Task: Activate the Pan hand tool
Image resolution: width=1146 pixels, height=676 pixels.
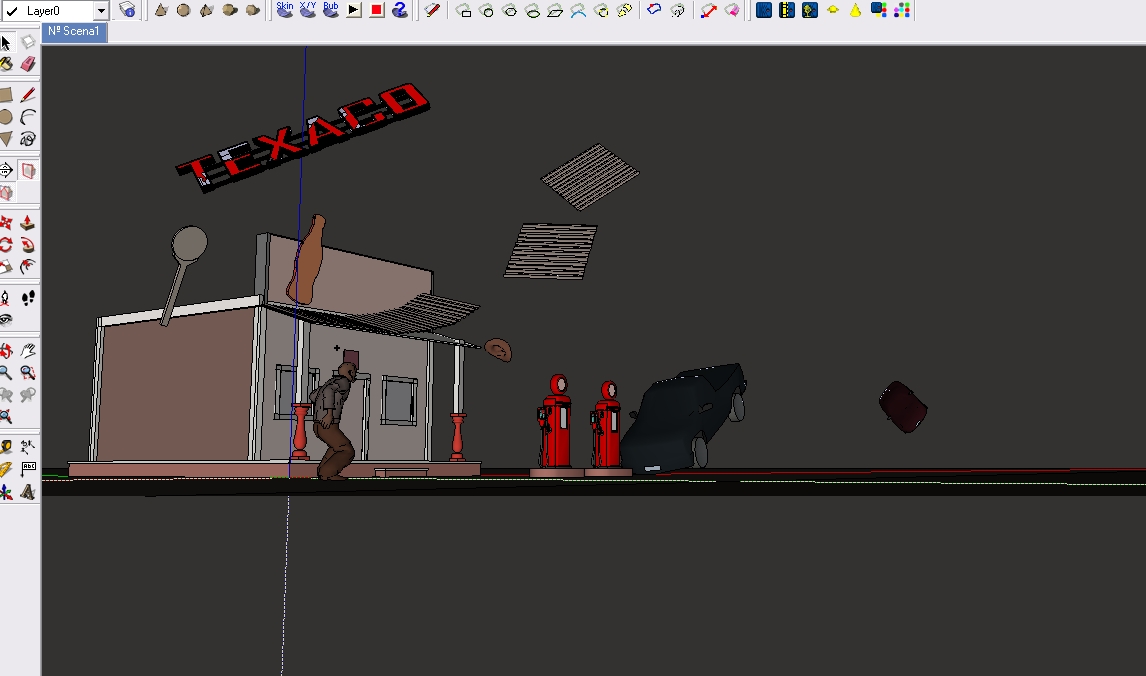Action: (x=28, y=351)
